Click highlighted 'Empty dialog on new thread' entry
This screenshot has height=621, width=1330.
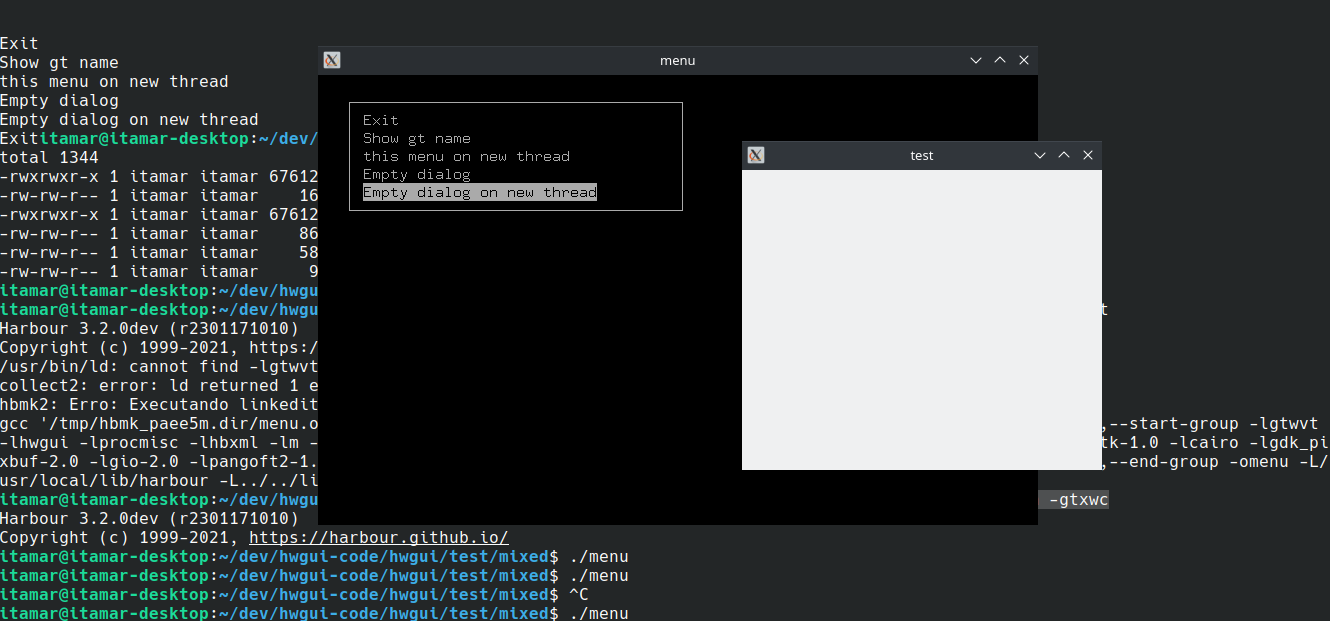(479, 192)
